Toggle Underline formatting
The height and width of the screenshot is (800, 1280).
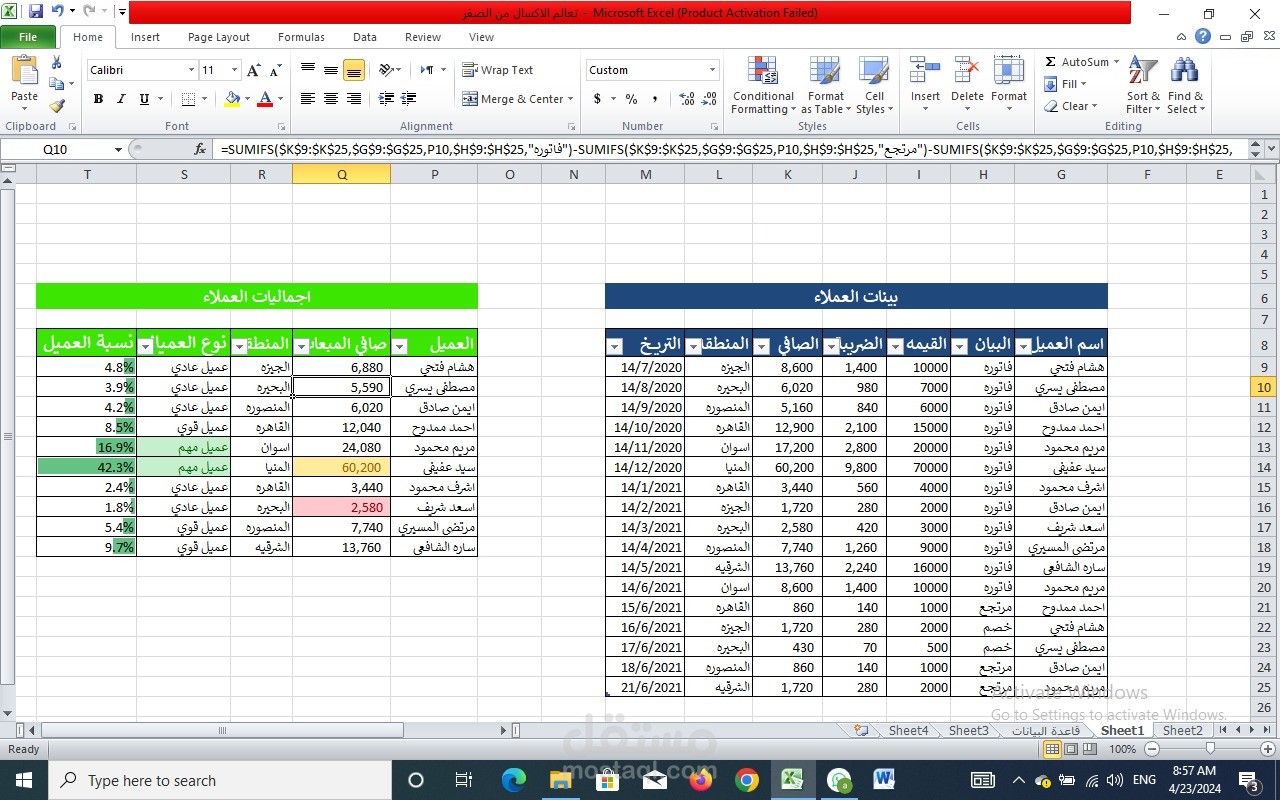(x=144, y=99)
